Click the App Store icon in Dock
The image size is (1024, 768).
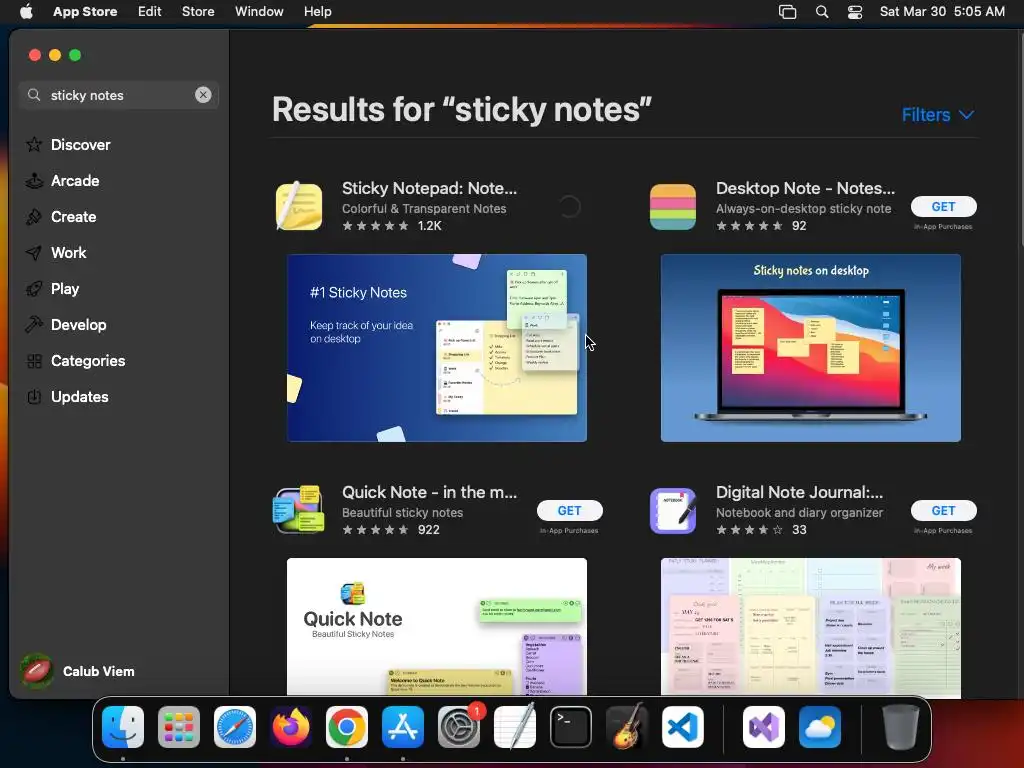[x=403, y=727]
